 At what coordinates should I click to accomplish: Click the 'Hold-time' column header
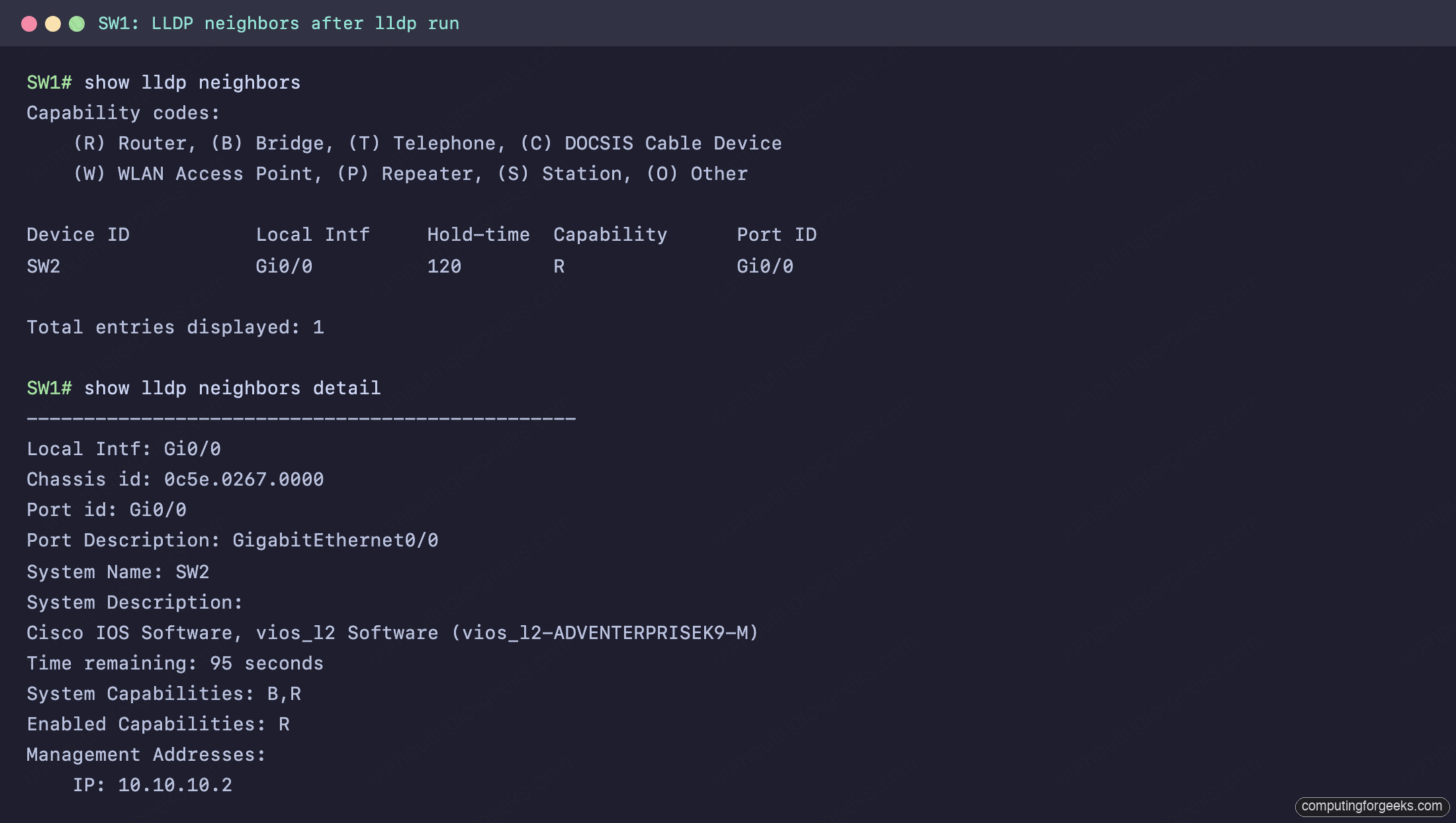pyautogui.click(x=478, y=235)
